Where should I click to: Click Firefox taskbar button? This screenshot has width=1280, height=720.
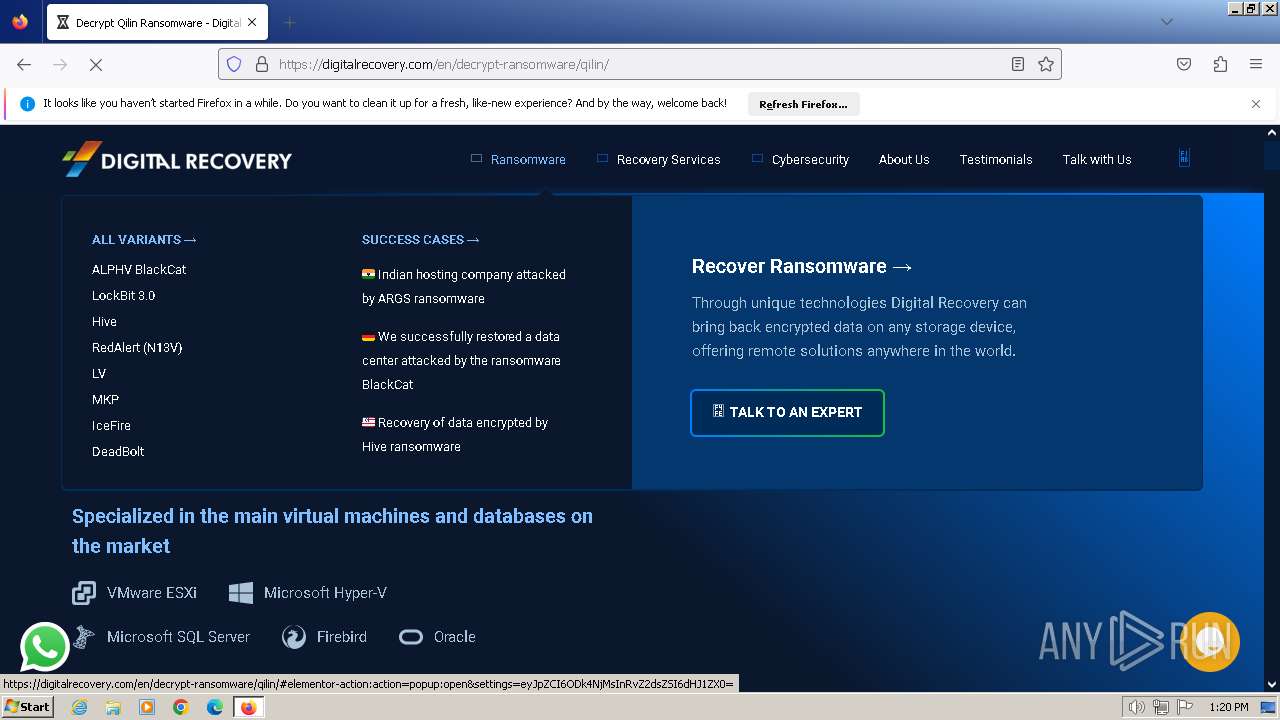tap(248, 707)
